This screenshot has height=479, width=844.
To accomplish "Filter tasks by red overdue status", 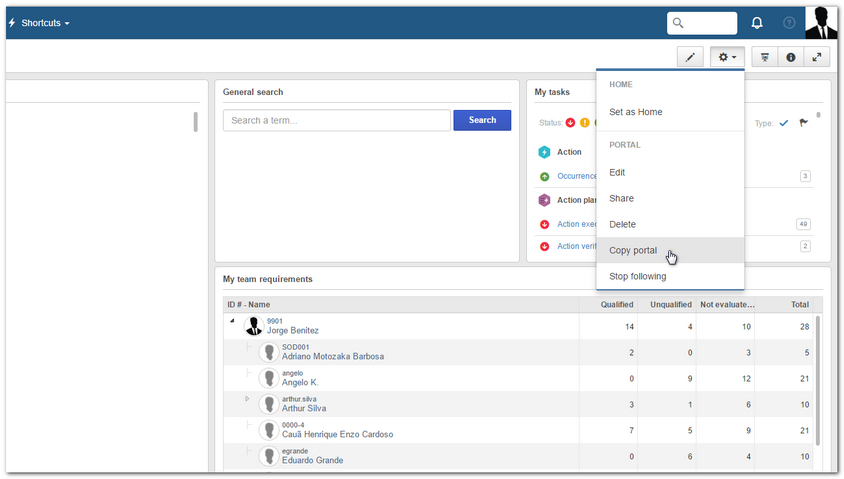I will point(571,123).
